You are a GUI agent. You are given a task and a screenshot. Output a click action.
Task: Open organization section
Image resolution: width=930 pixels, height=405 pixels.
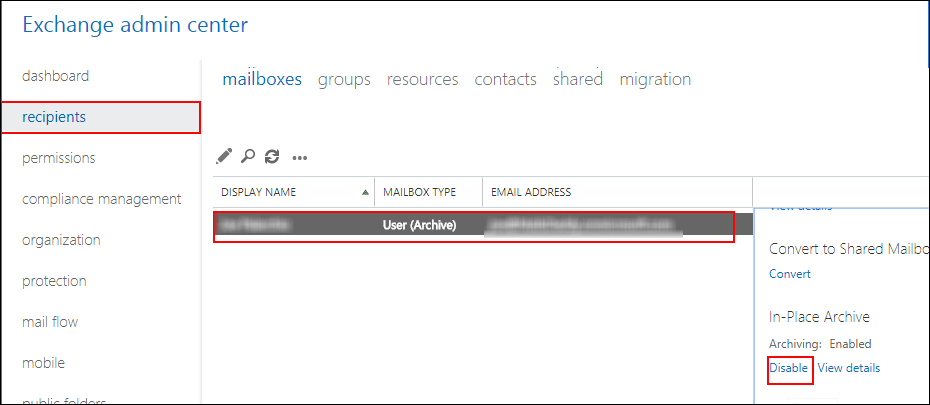[x=61, y=240]
